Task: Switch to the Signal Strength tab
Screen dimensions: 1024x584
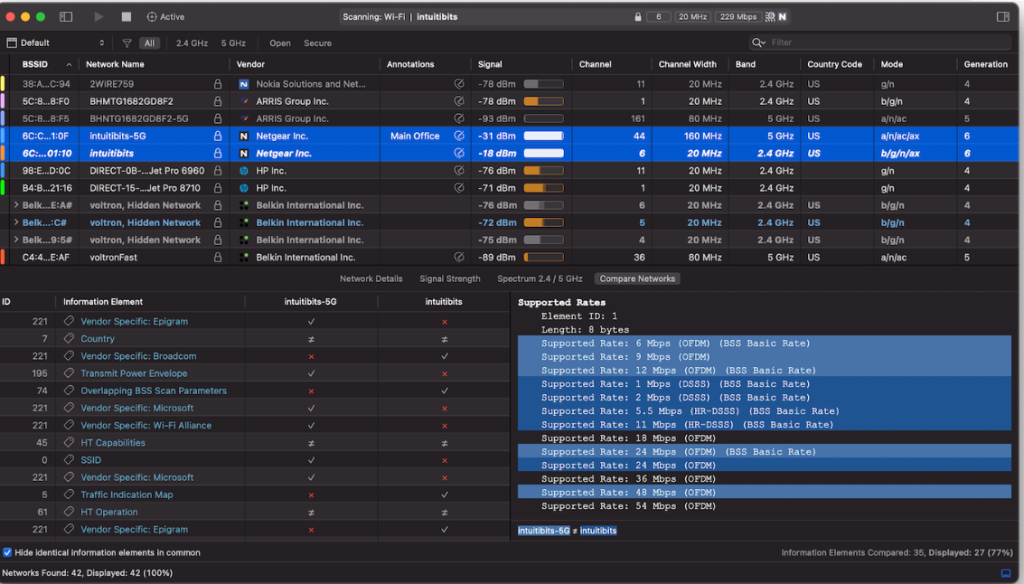Action: point(449,278)
